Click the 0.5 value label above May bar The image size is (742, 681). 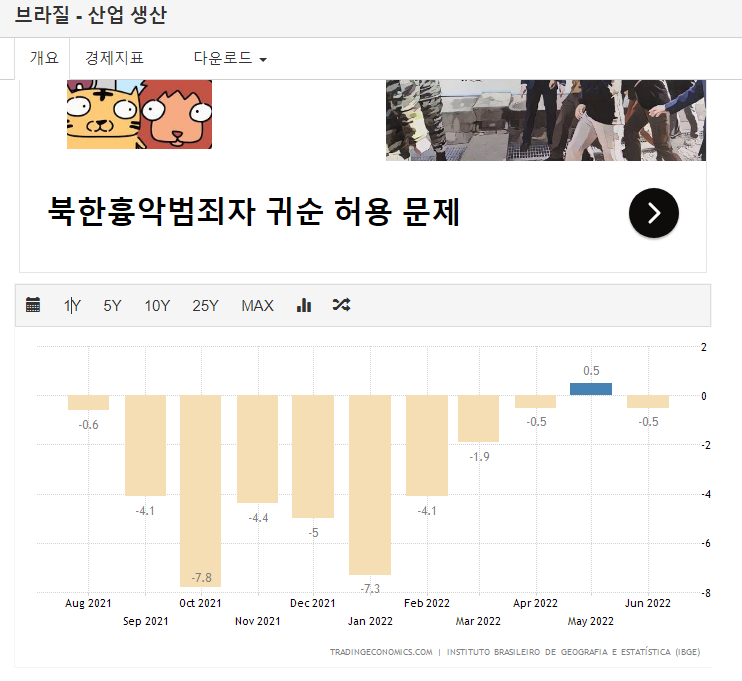tap(591, 371)
